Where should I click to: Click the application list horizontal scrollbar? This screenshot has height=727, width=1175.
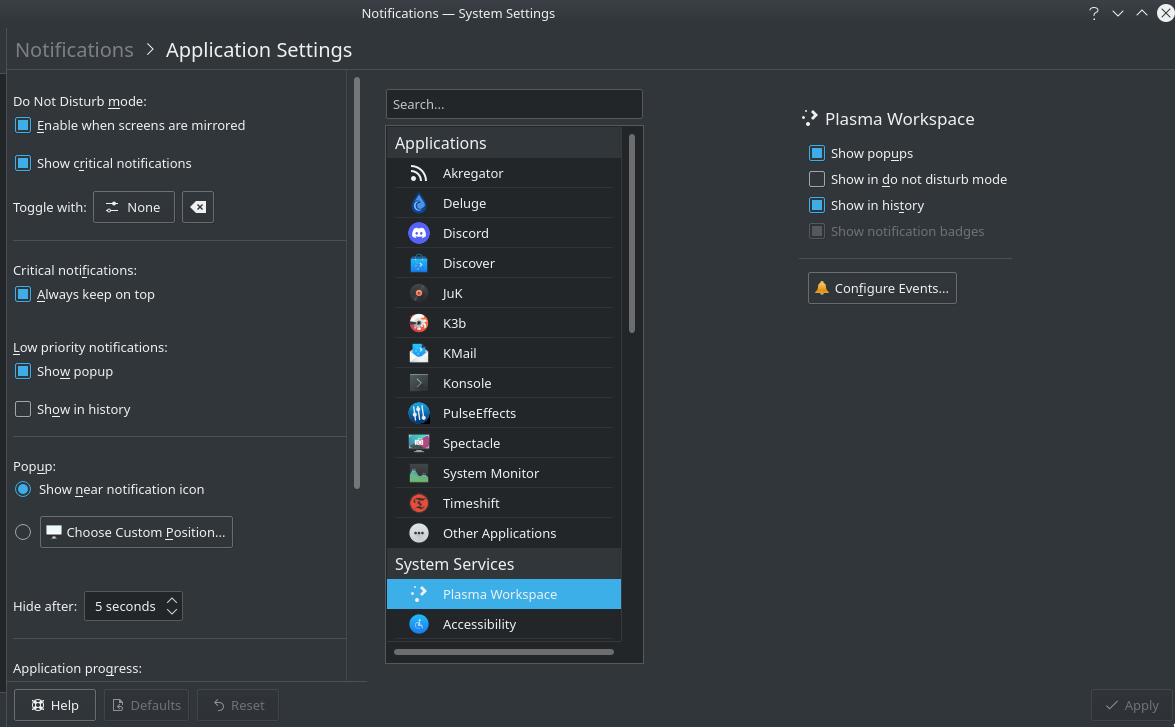tap(504, 652)
